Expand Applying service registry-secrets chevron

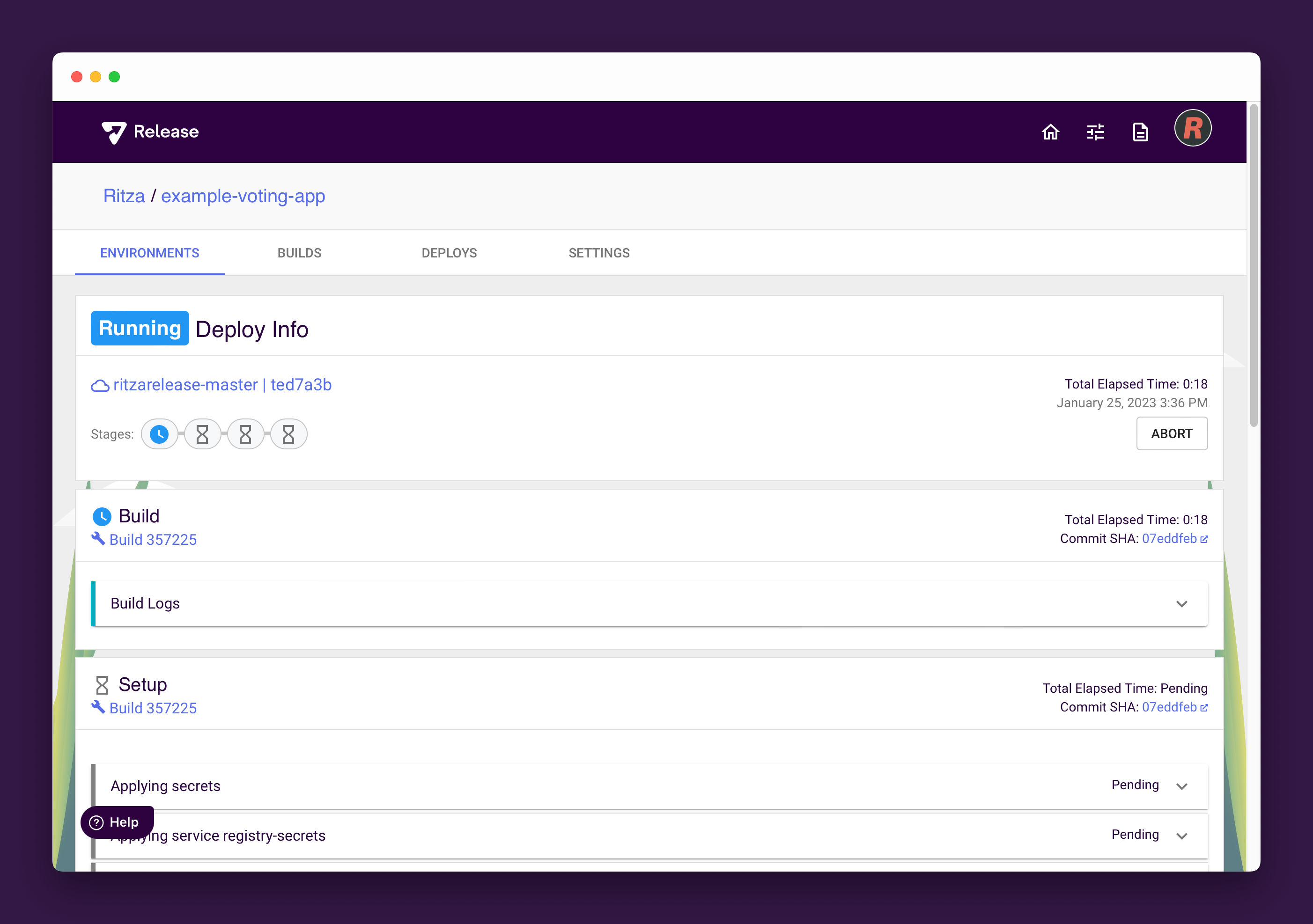(1181, 836)
